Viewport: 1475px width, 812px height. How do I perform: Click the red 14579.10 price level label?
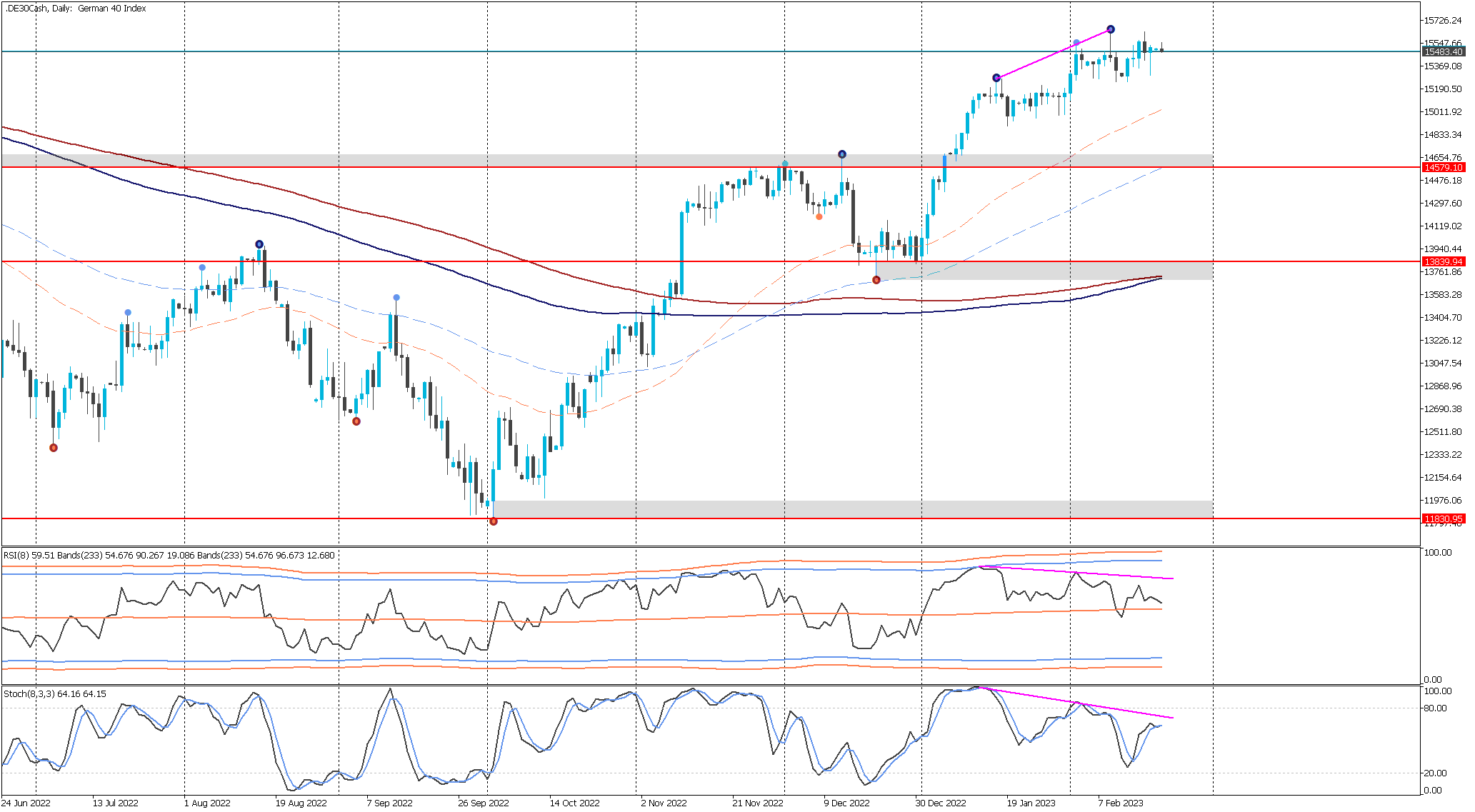coord(1443,167)
